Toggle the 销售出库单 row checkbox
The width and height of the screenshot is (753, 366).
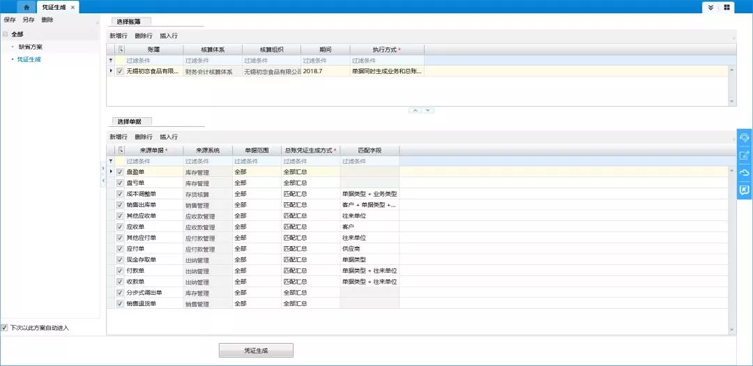[120, 205]
